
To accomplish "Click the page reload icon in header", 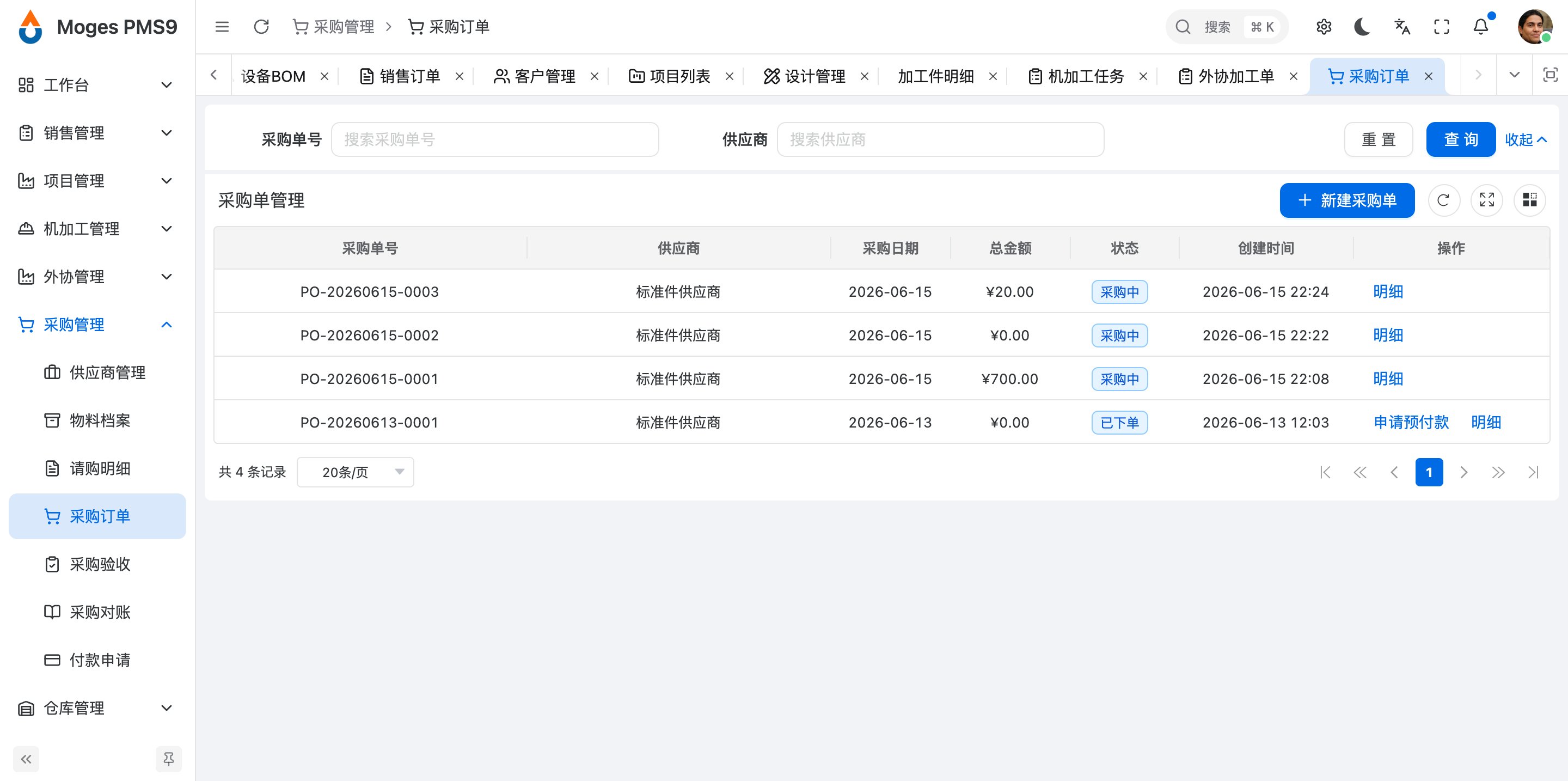I will 261,27.
